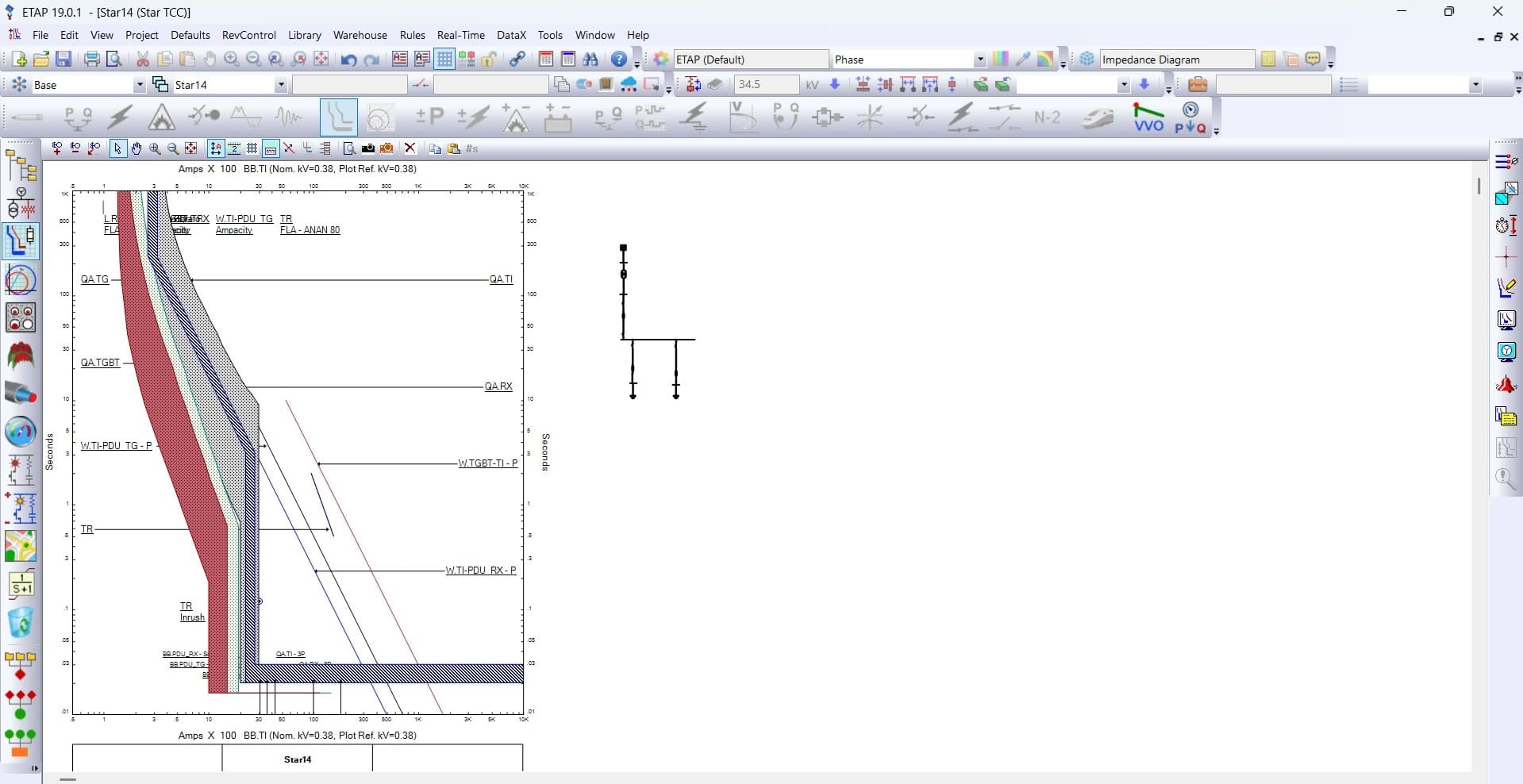The image size is (1523, 784).
Task: Toggle the TCC legend display button
Action: [x=271, y=148]
